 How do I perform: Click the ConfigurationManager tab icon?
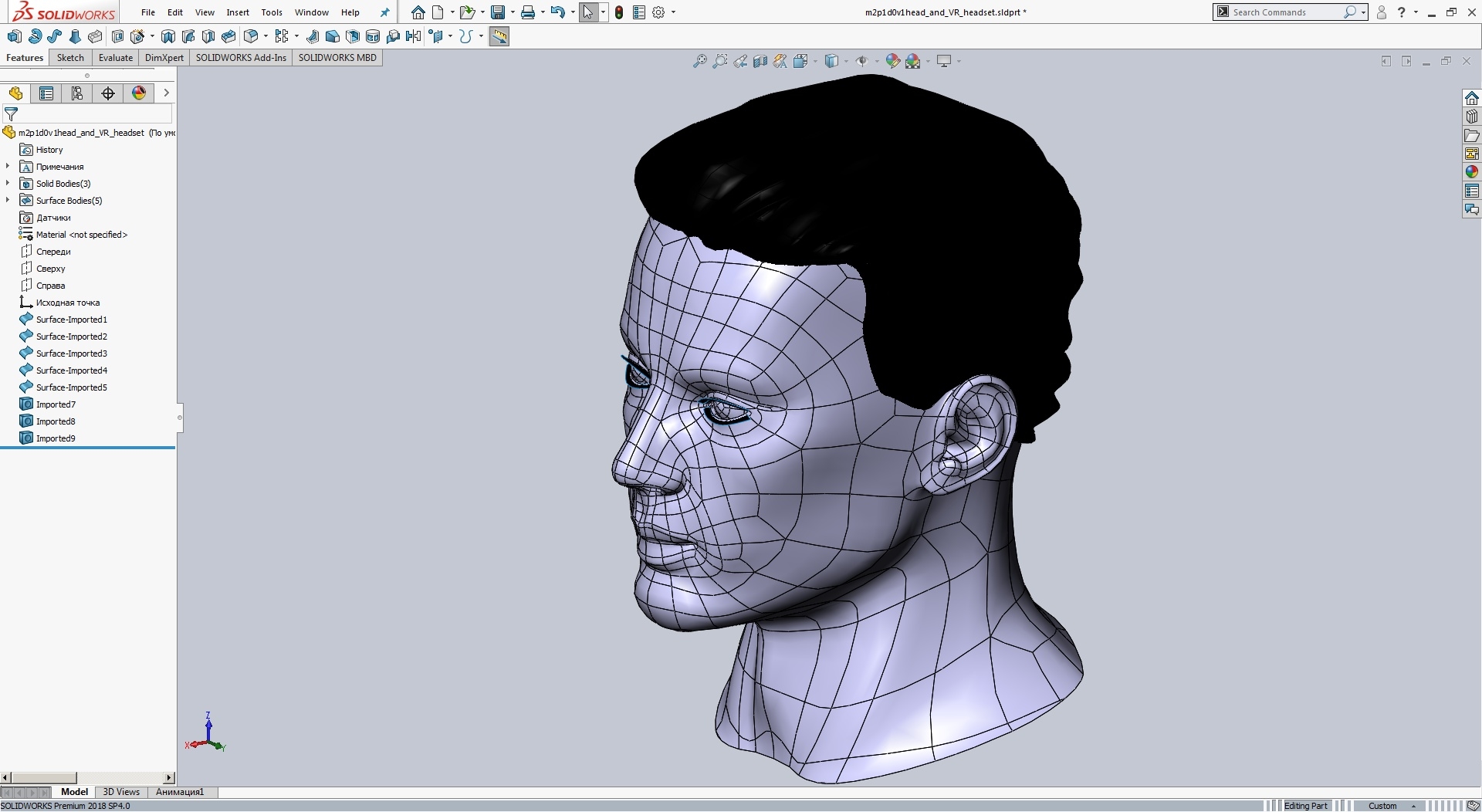tap(76, 93)
